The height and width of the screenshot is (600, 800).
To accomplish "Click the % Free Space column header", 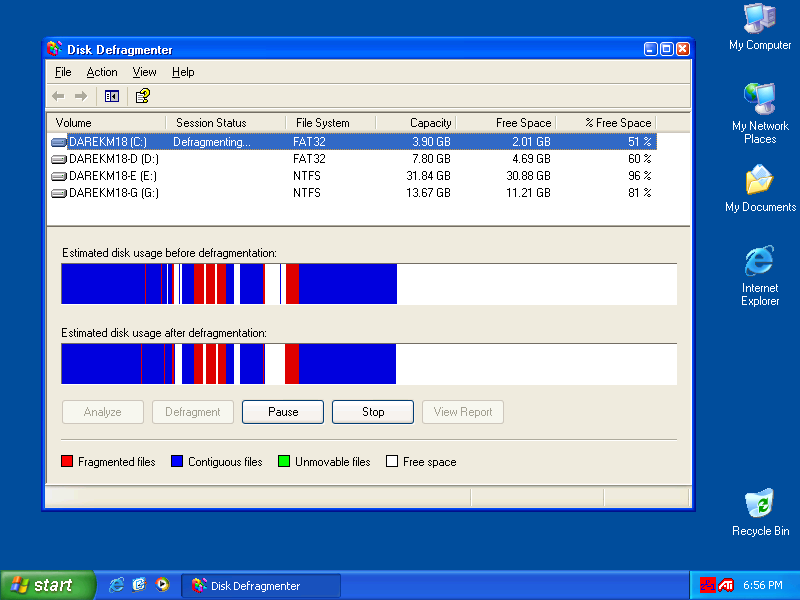I will (x=606, y=123).
